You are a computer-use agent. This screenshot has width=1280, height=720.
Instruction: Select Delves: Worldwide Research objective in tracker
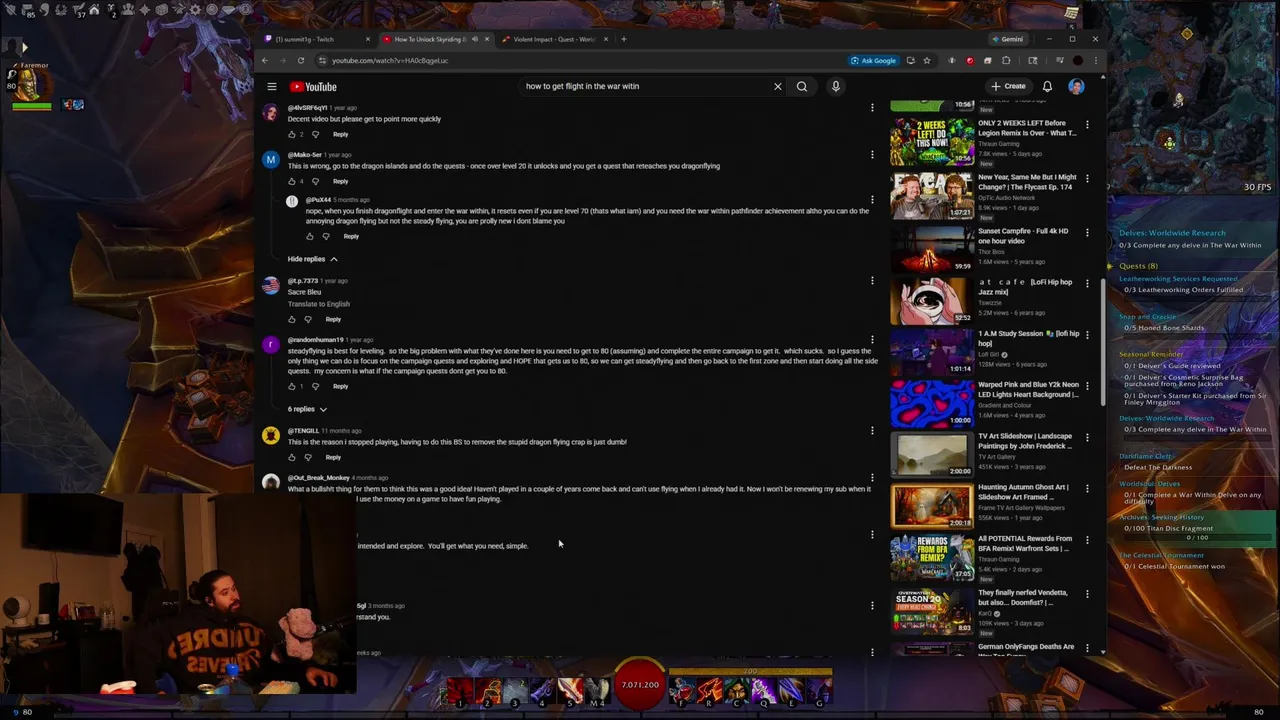(x=1172, y=233)
